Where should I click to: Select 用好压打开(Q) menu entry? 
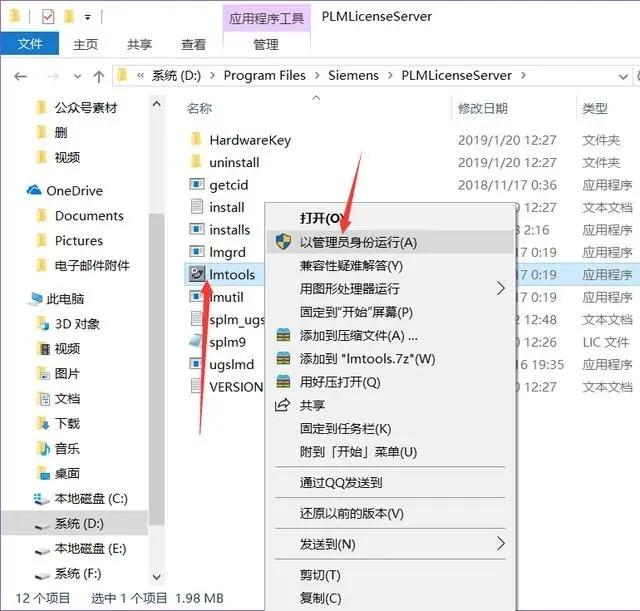pyautogui.click(x=390, y=382)
